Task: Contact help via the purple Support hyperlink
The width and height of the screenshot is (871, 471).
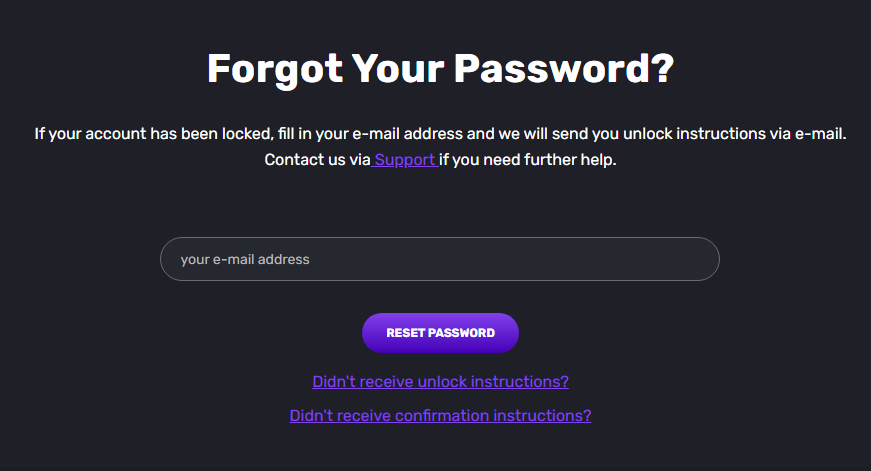Action: [x=405, y=160]
